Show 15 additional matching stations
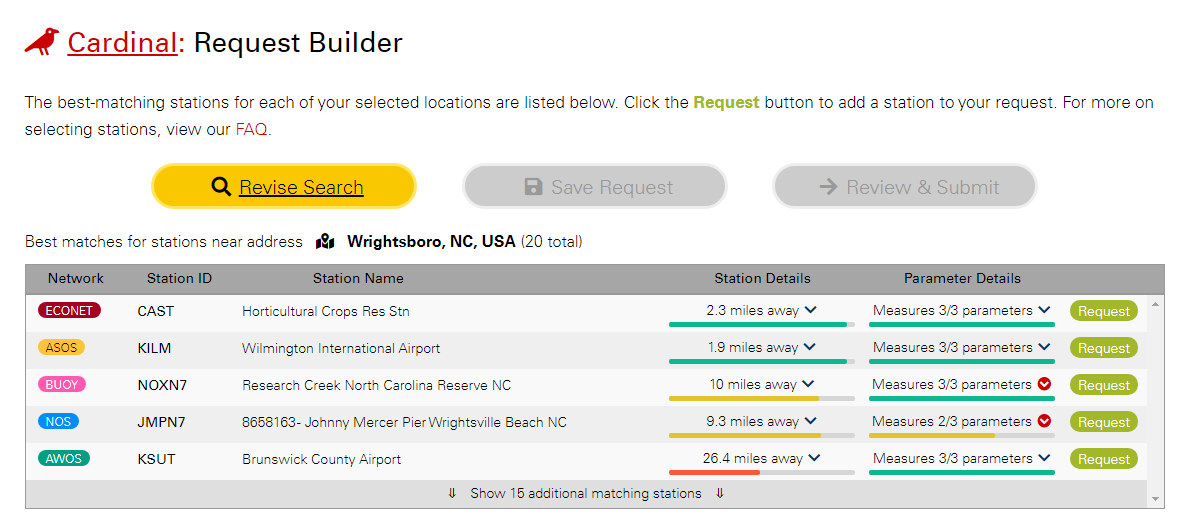Image resolution: width=1192 pixels, height=527 pixels. click(x=586, y=494)
